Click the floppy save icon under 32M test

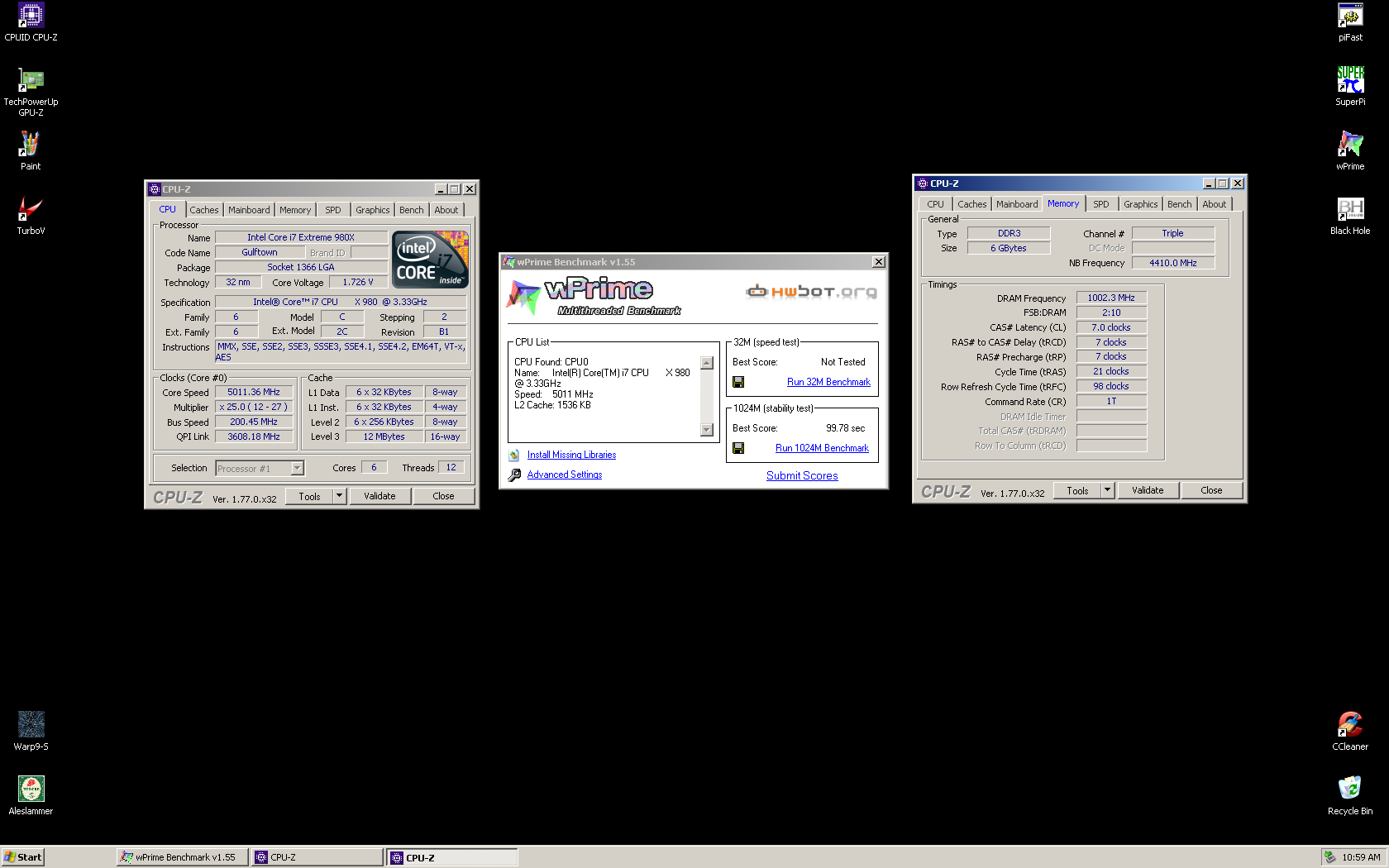pos(738,382)
